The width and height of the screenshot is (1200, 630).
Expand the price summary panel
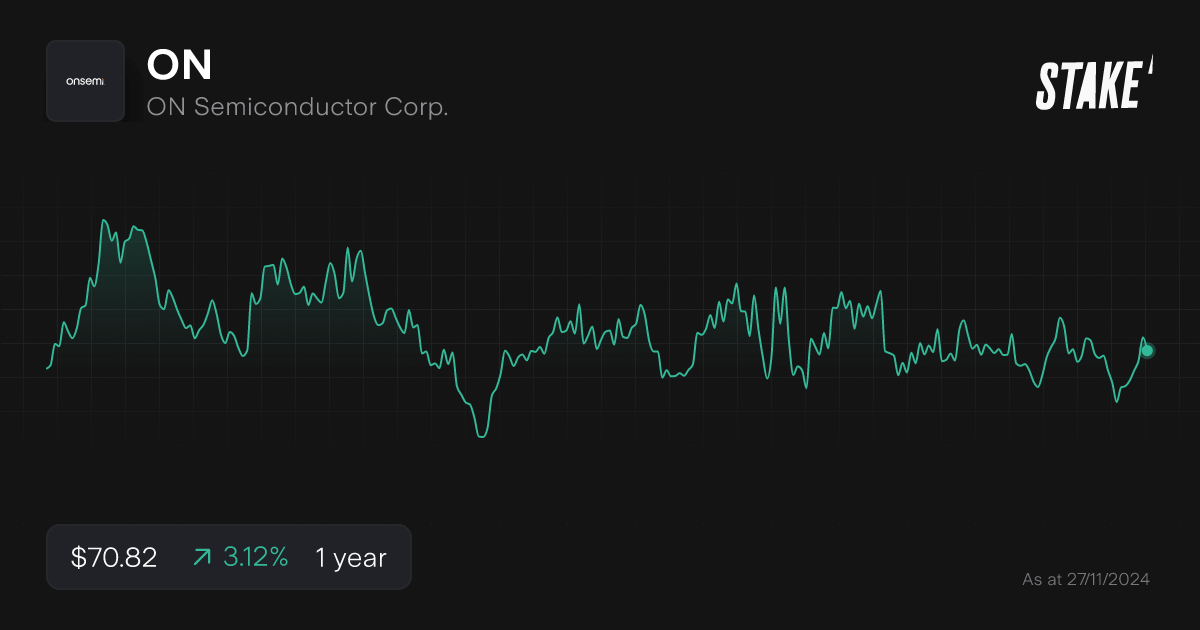pyautogui.click(x=228, y=557)
